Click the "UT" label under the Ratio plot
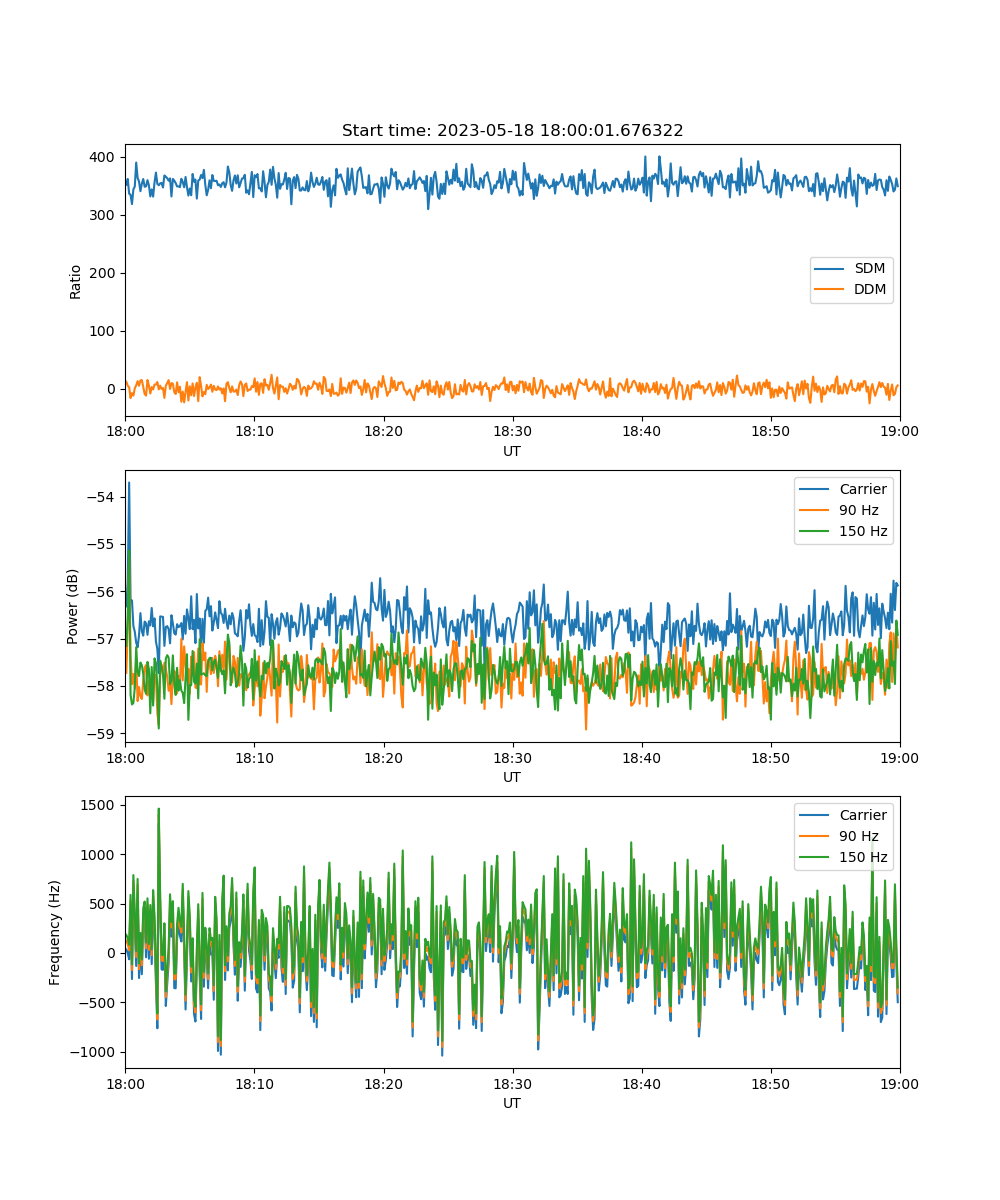The image size is (1000, 1200). pyautogui.click(x=512, y=451)
